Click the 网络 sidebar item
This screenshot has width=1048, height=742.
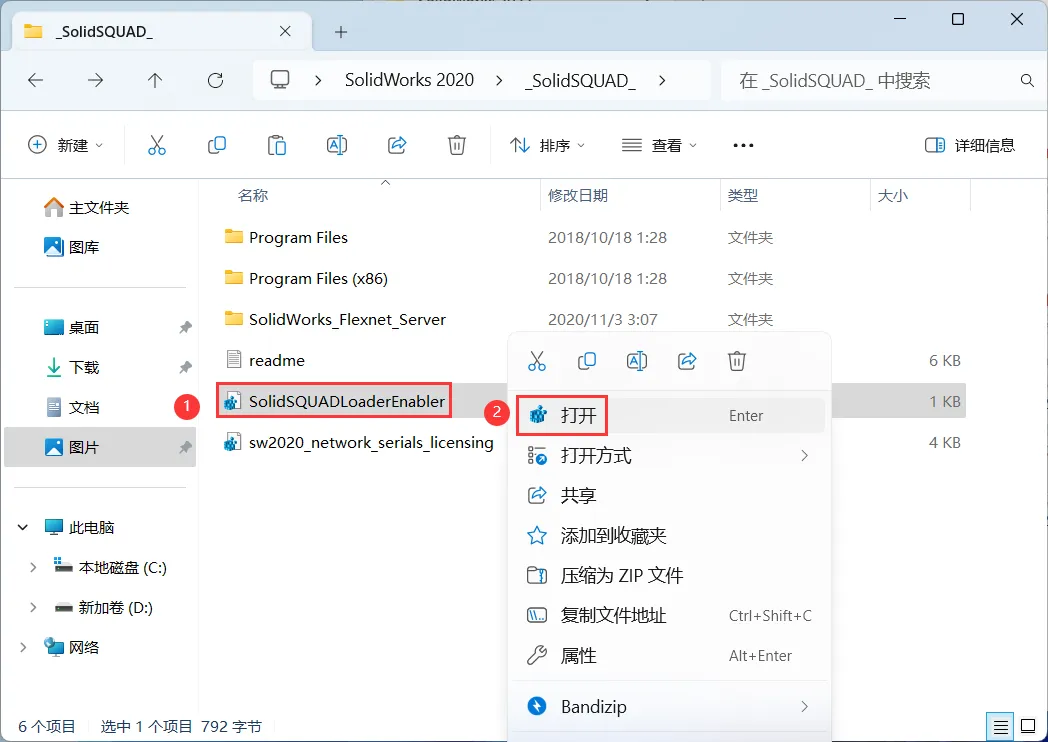72,648
